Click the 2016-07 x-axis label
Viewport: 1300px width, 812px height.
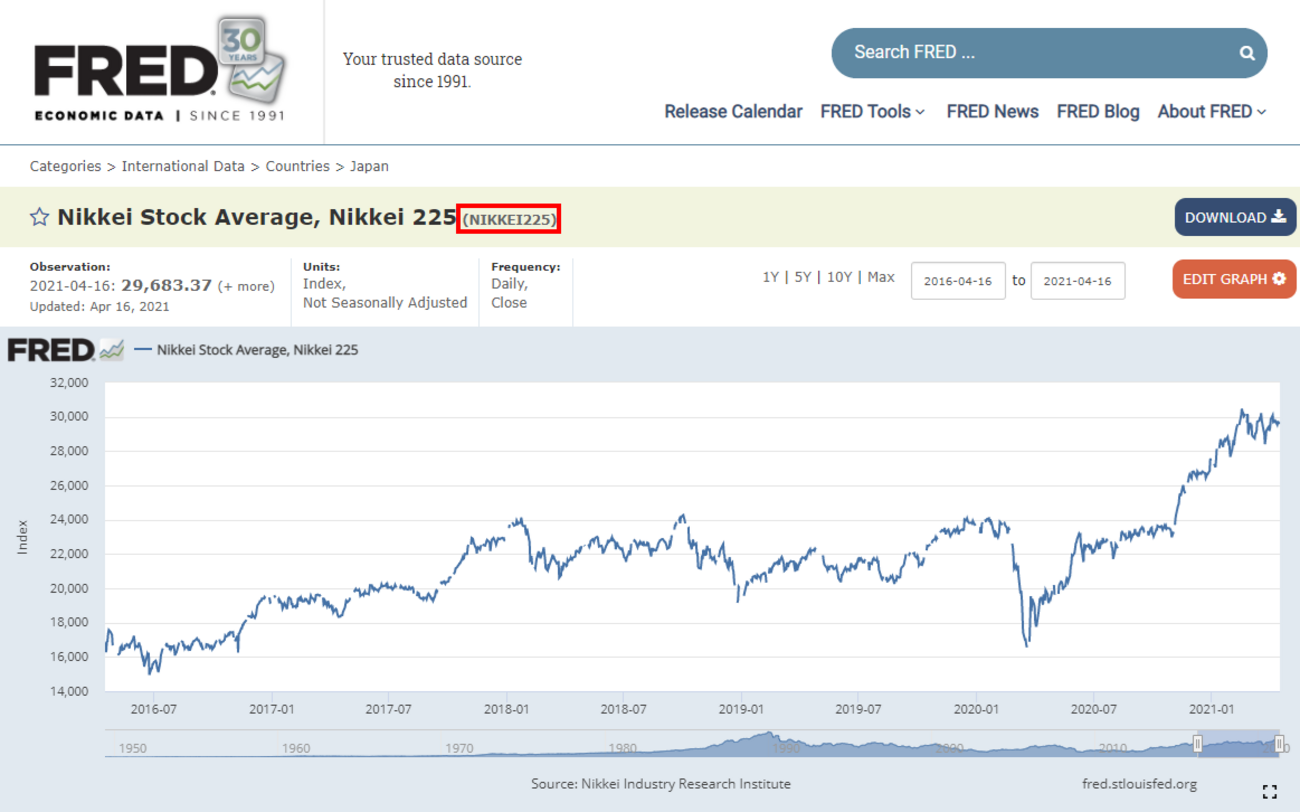(153, 709)
